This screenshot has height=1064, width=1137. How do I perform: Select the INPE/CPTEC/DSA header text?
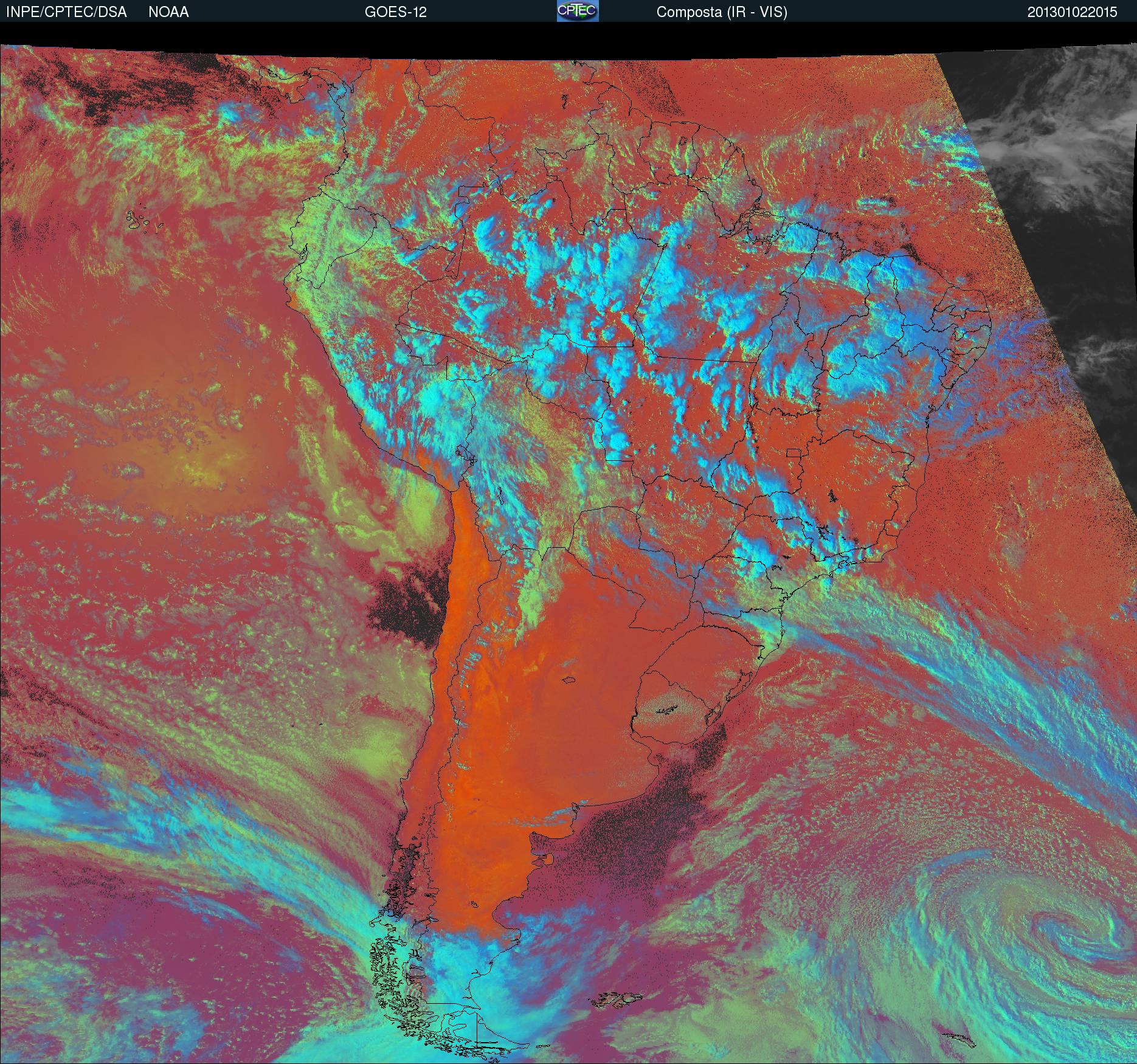click(x=66, y=12)
